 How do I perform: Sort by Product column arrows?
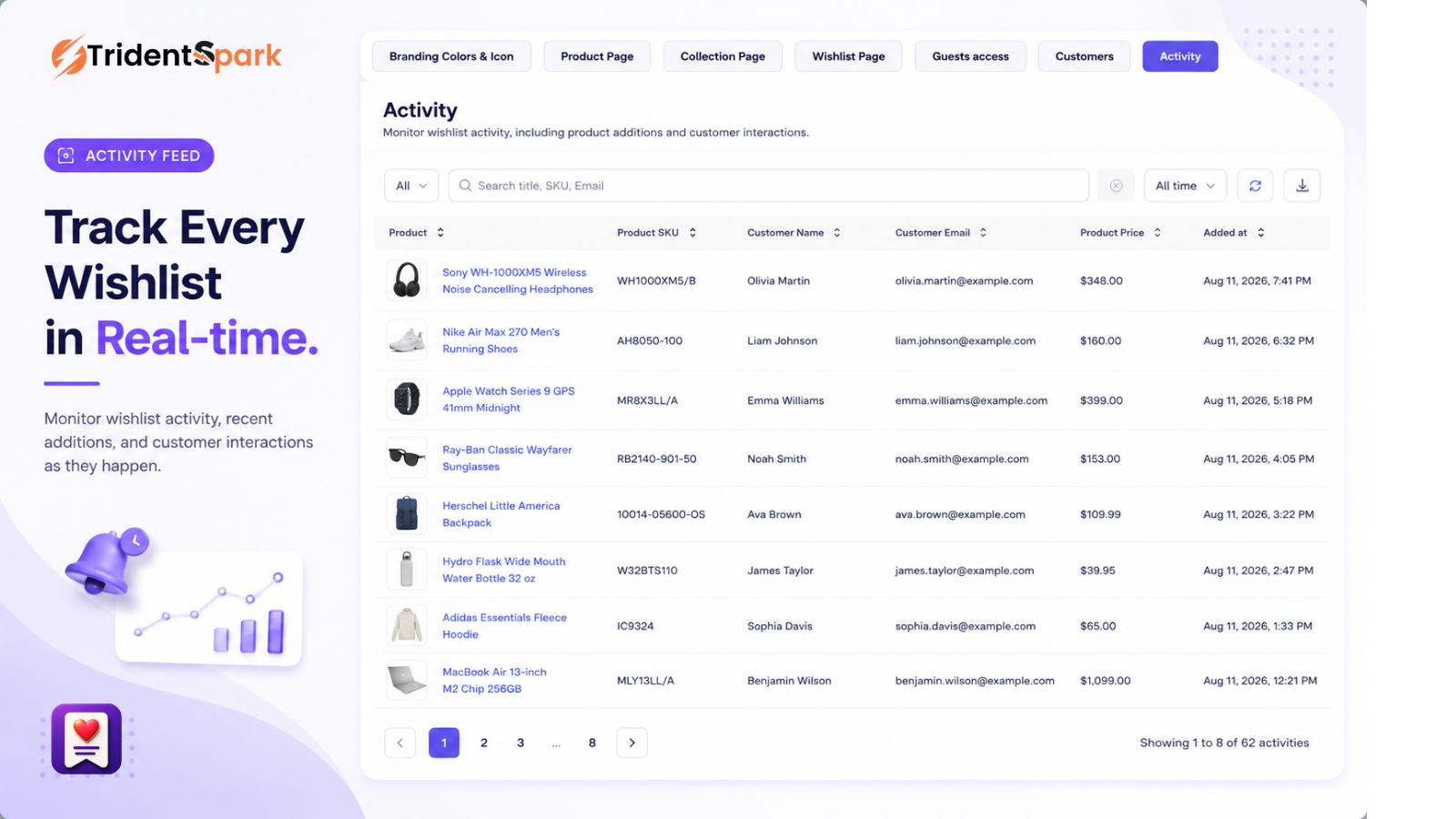pos(440,233)
